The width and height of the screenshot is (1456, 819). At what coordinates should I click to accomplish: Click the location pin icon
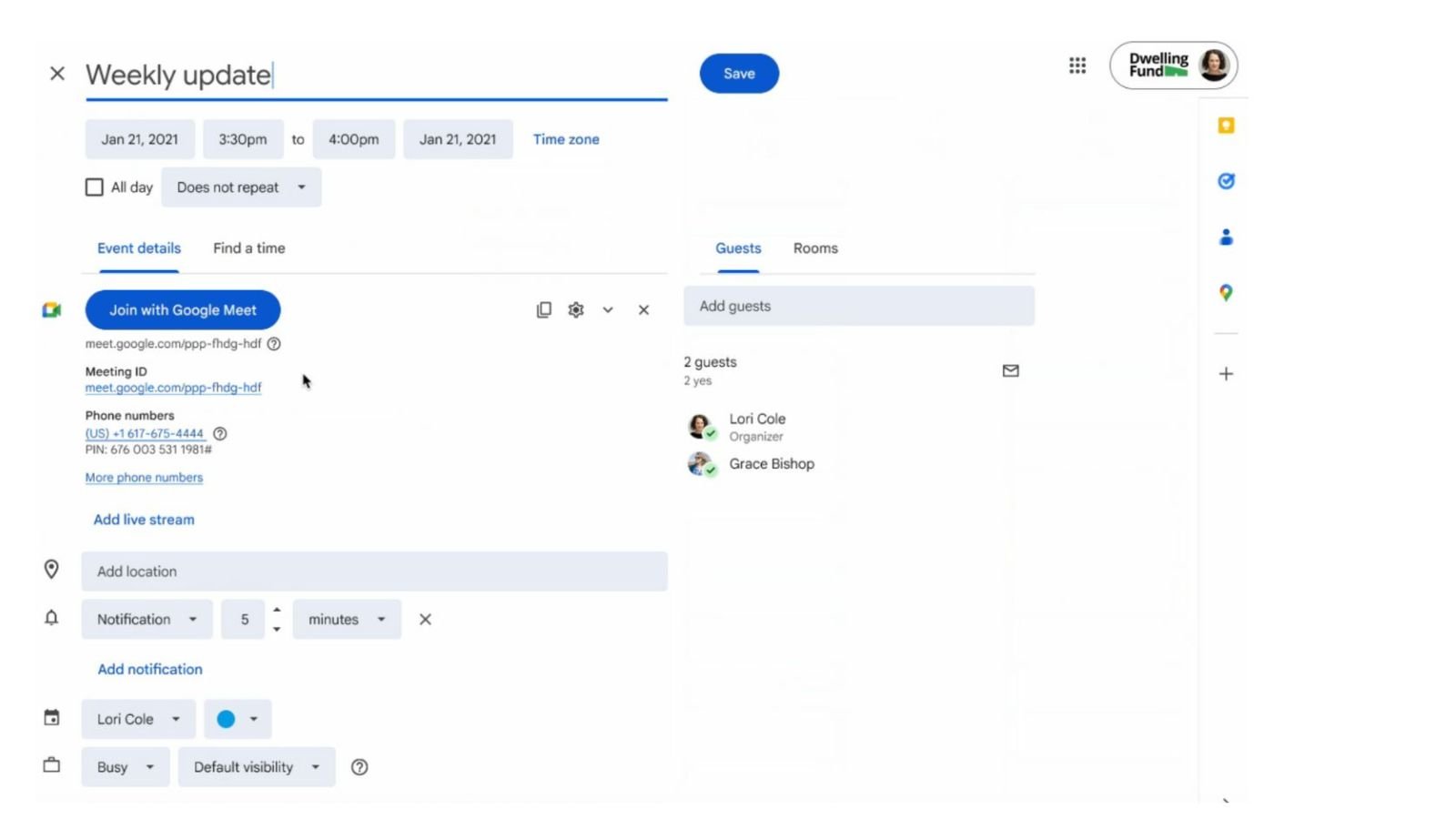(52, 570)
